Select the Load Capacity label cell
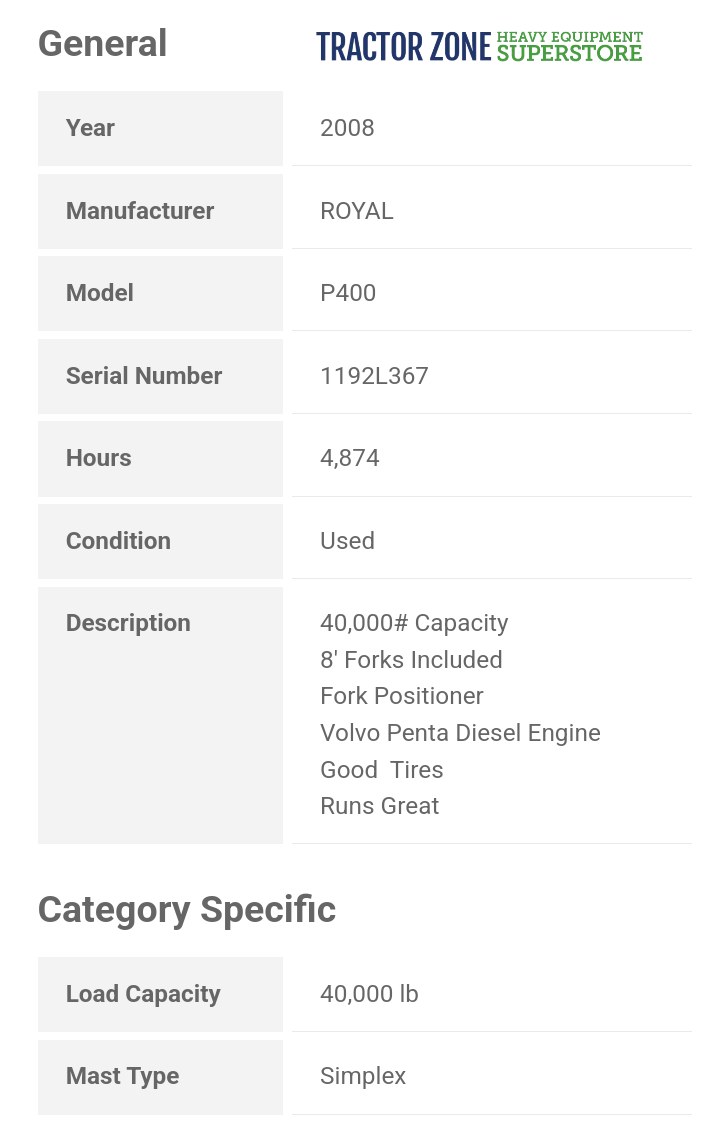 click(x=160, y=994)
